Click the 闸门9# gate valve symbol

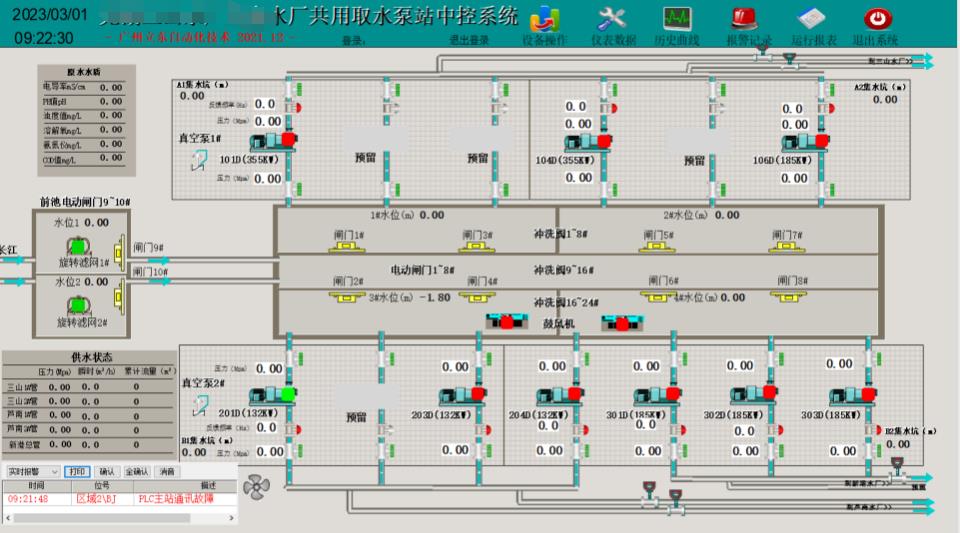119,252
